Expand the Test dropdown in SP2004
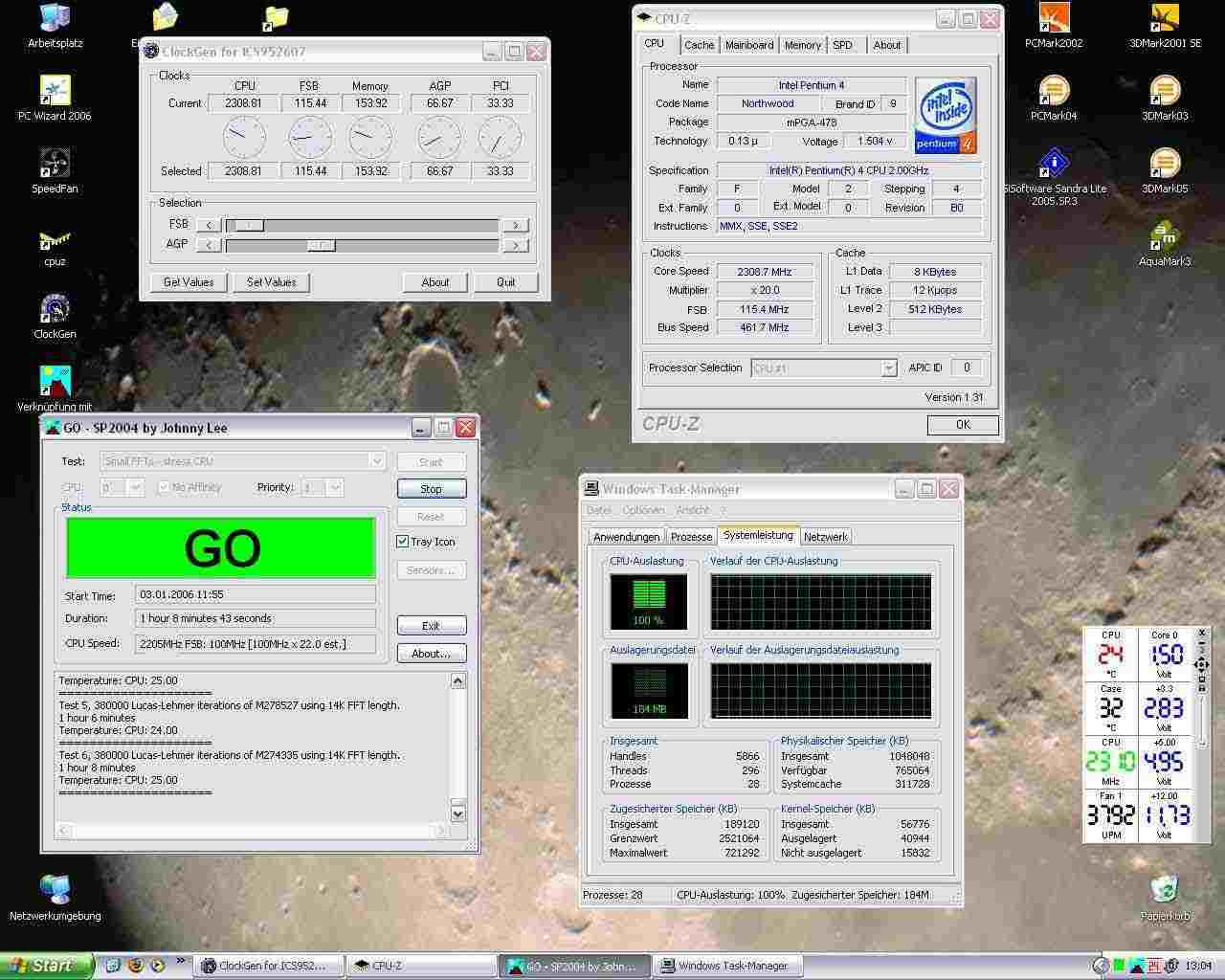1225x980 pixels. (x=377, y=461)
